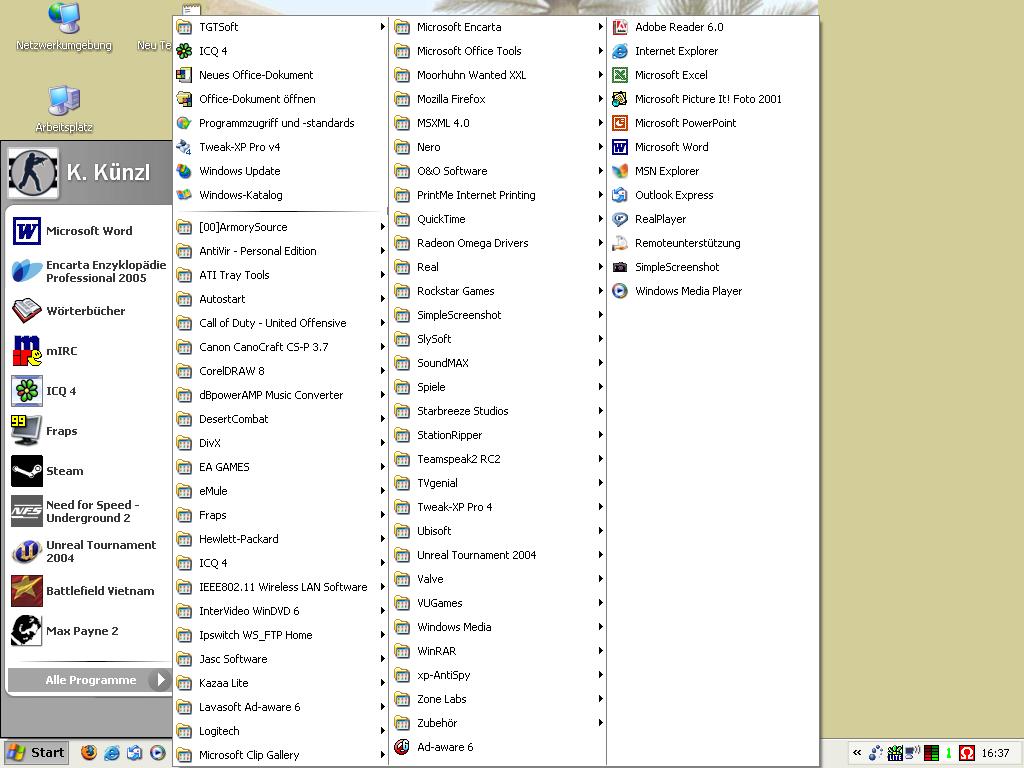Open Remoteunterstützung icon
This screenshot has width=1024, height=768.
620,243
